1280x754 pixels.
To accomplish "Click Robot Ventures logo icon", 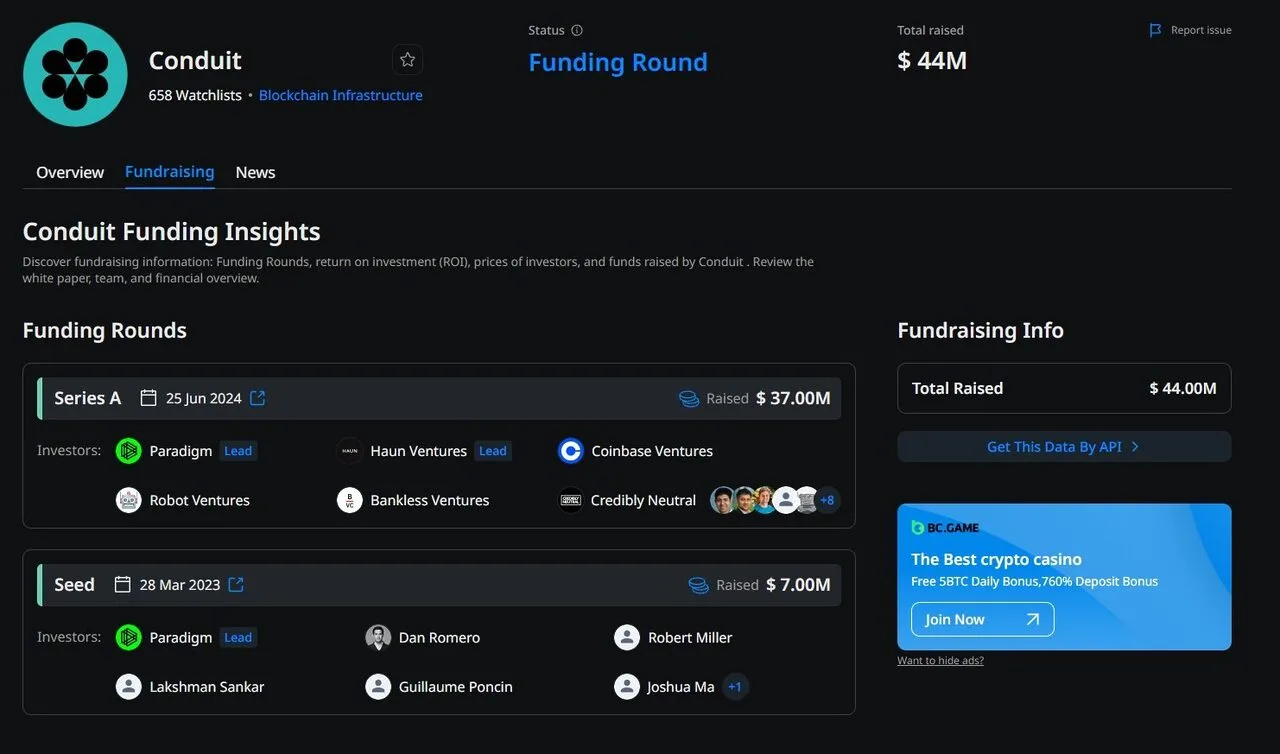I will [129, 500].
